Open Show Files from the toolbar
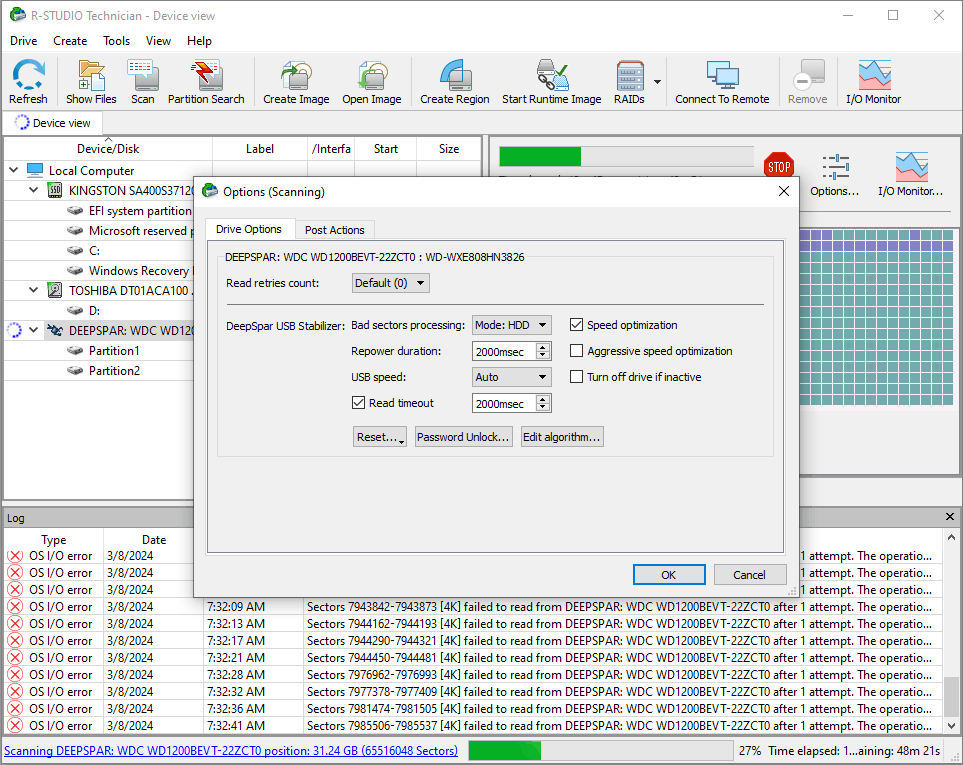Screen dimensions: 963x765 pos(91,82)
